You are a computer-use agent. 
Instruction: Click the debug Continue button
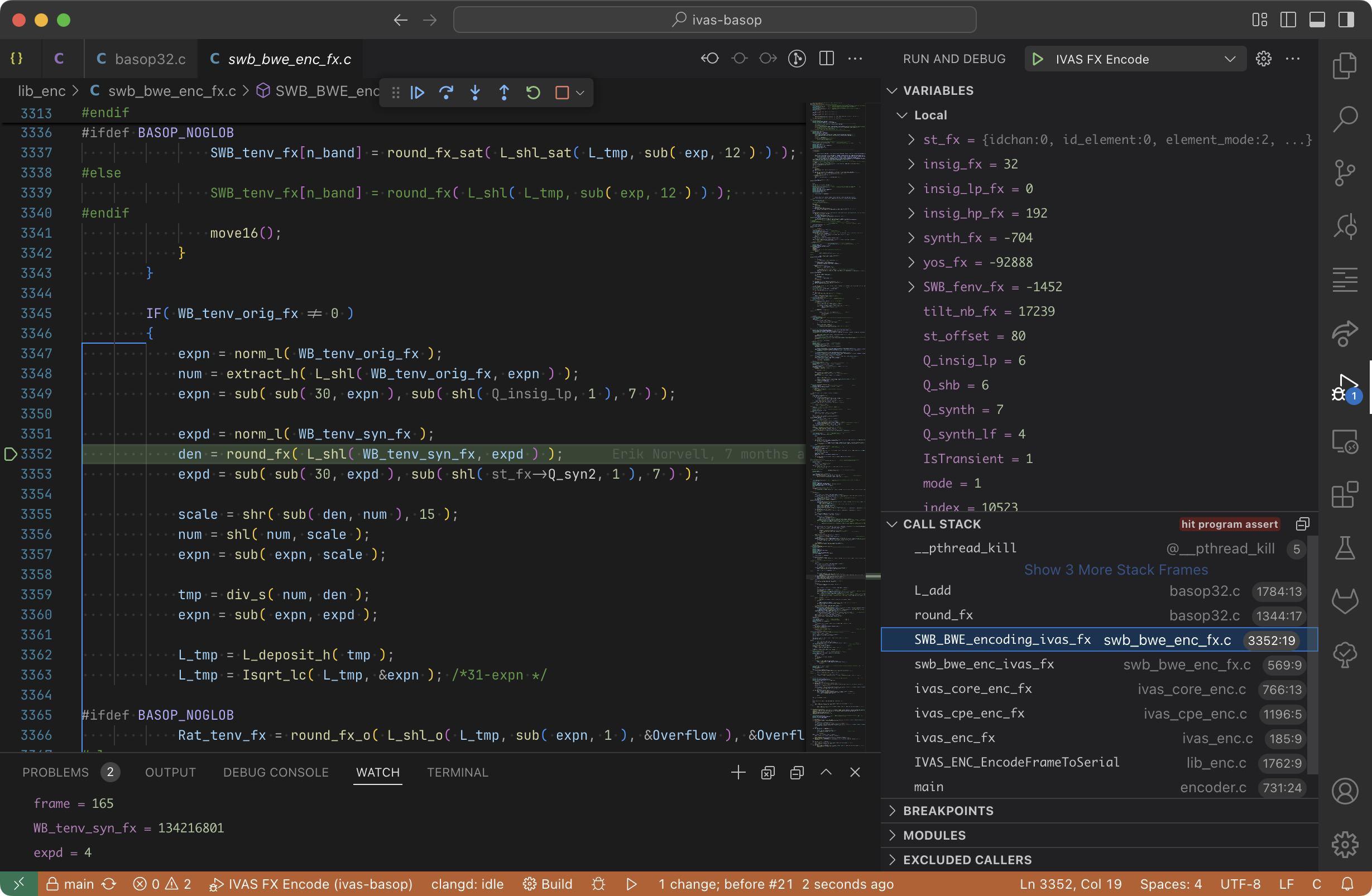pos(418,92)
